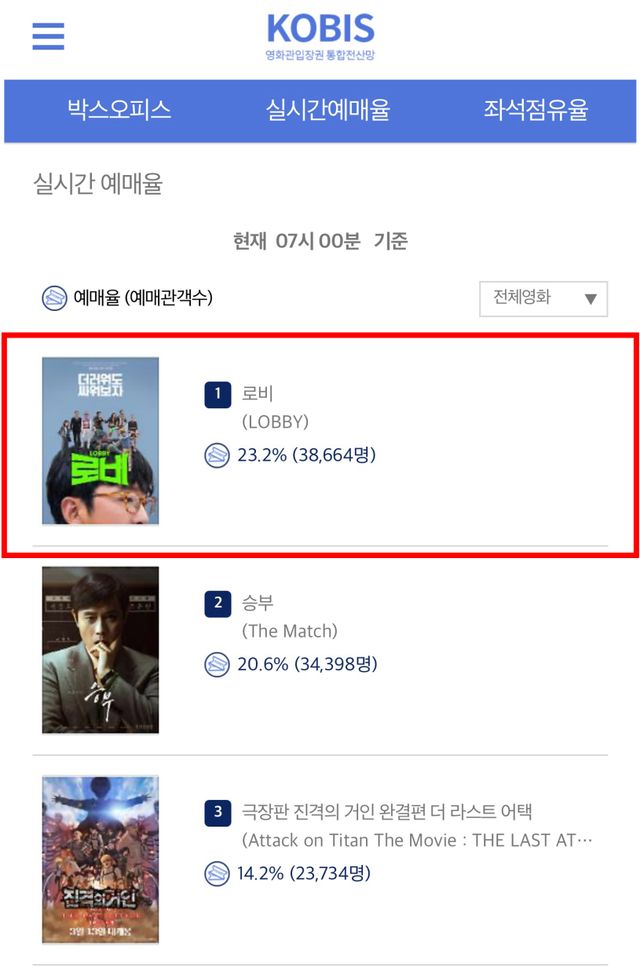The height and width of the screenshot is (971, 640).
Task: Open the 승부 (The Match) title link
Action: 289,616
